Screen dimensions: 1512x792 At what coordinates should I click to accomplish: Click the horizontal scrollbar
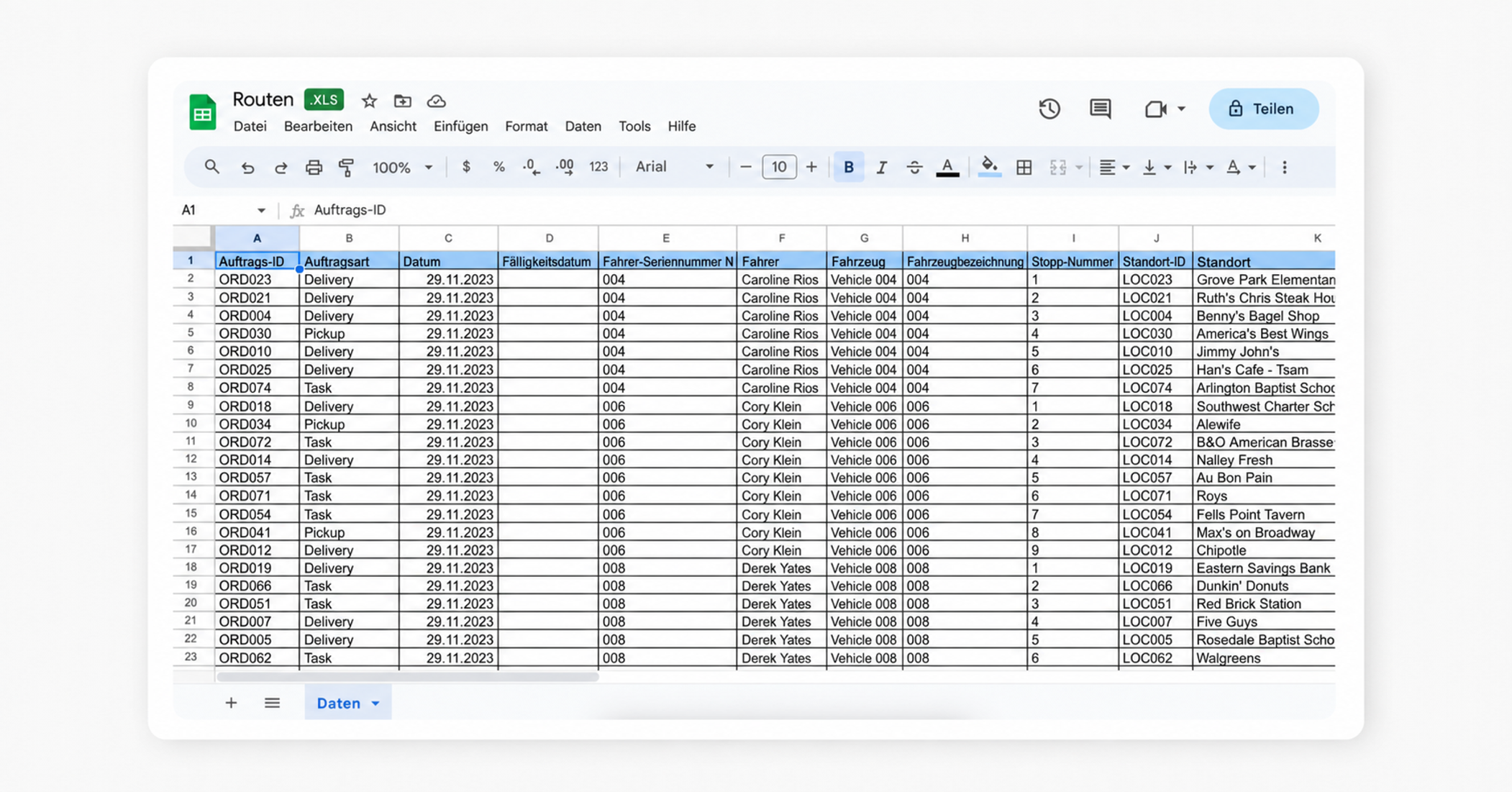pos(407,676)
